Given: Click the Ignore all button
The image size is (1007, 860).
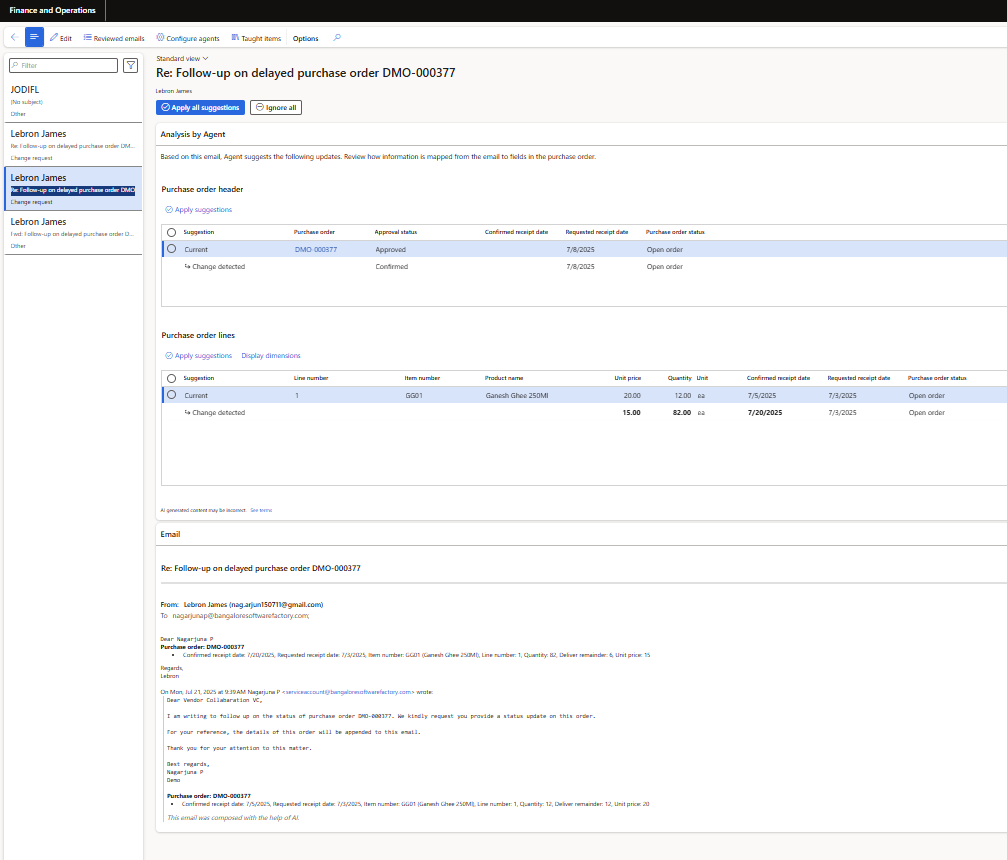Looking at the screenshot, I should pos(275,107).
